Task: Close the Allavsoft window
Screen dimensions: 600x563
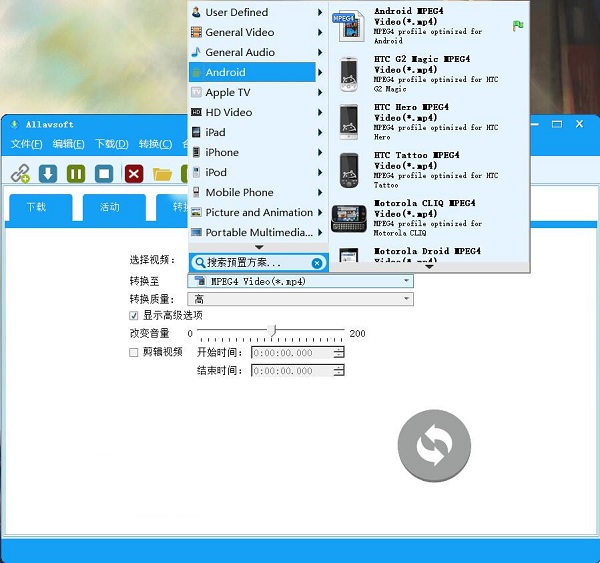Action: (579, 124)
